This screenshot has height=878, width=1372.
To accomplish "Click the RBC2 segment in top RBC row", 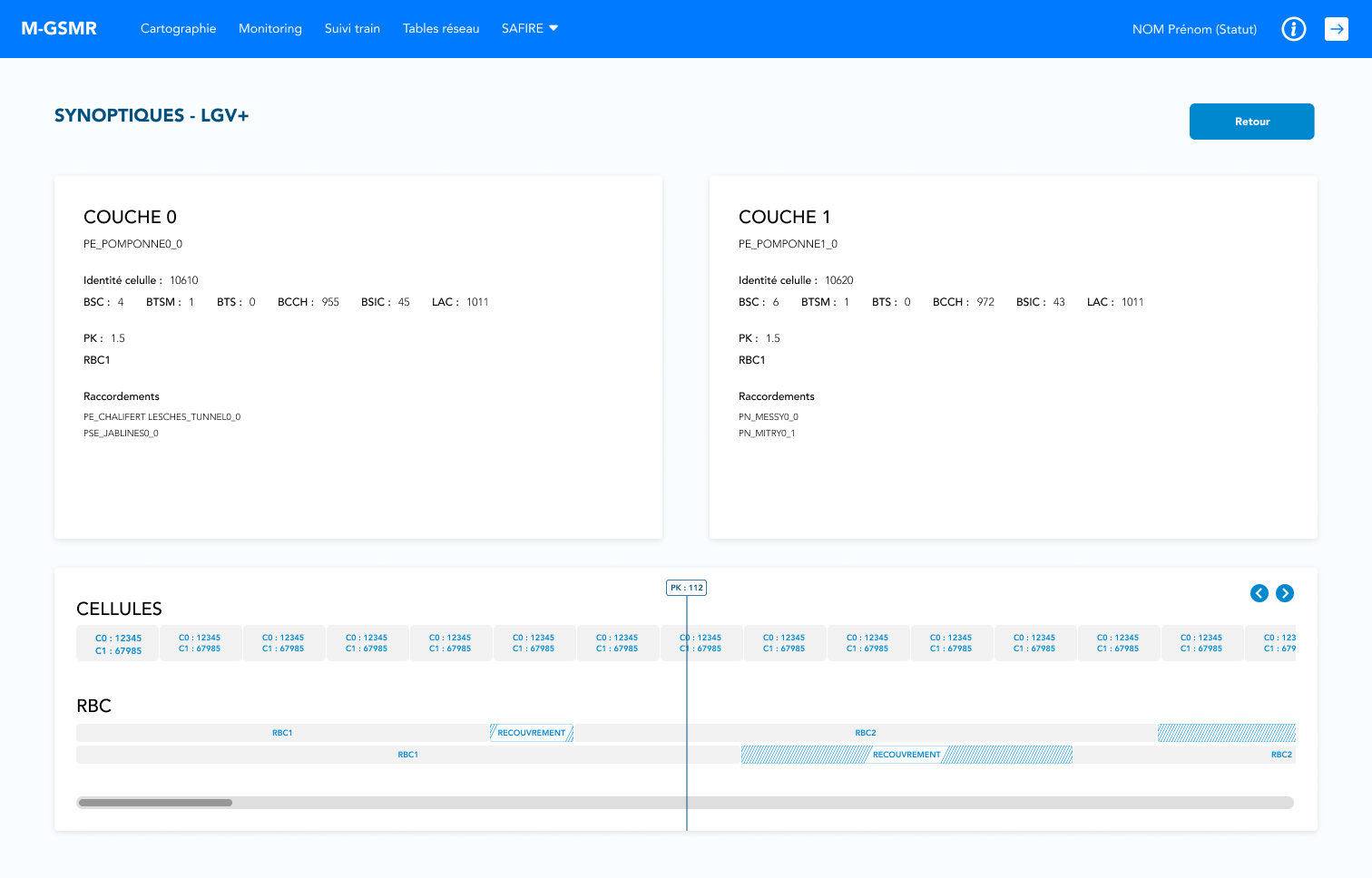I will pyautogui.click(x=865, y=733).
